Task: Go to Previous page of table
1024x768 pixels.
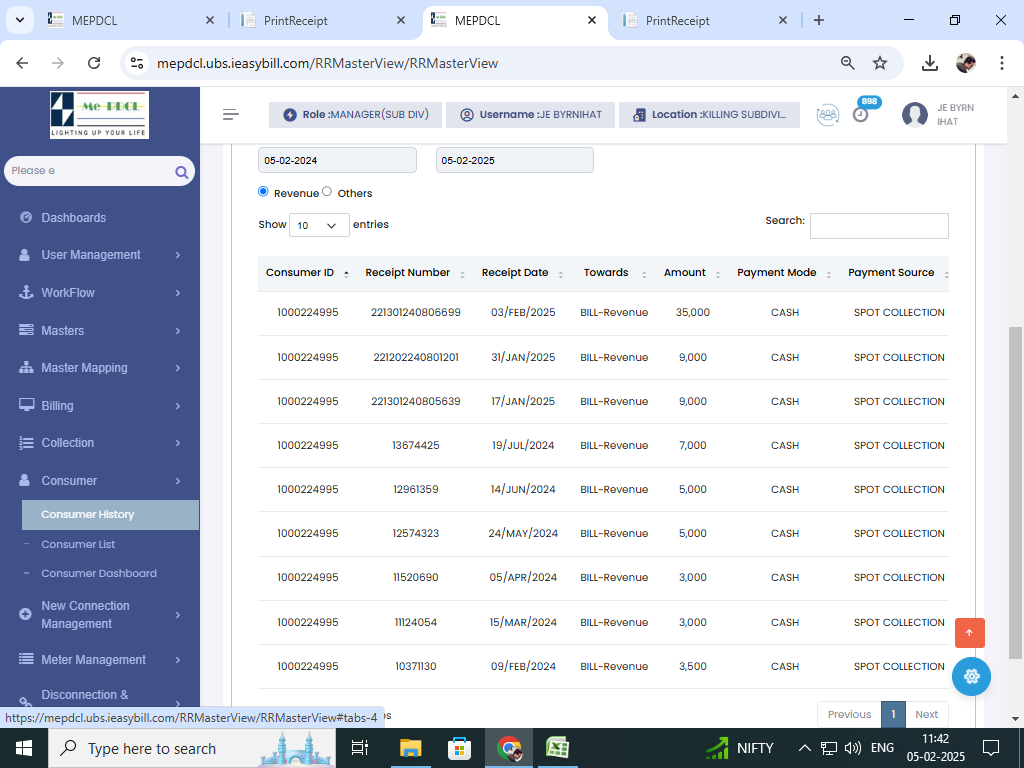Action: coord(849,714)
